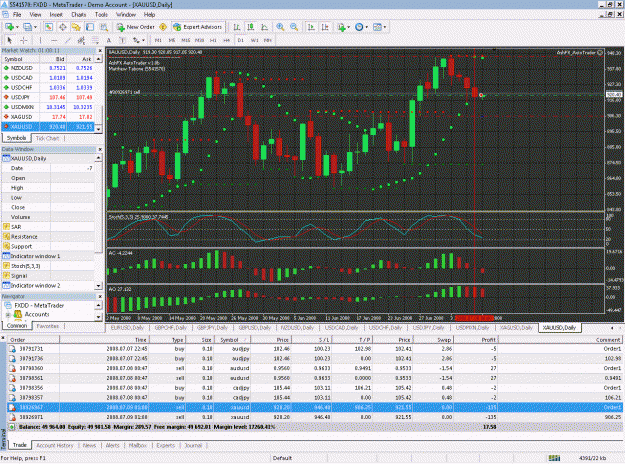625x464 pixels.
Task: Toggle the Data Window toolbar icon
Action: [x=63, y=27]
